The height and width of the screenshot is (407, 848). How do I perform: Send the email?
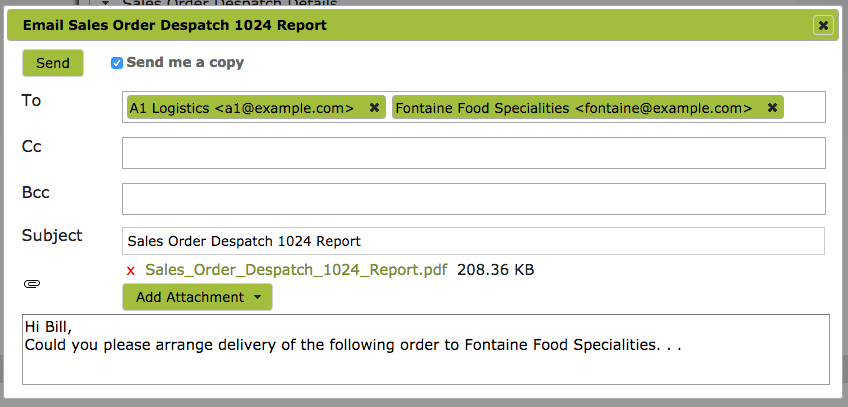click(53, 63)
